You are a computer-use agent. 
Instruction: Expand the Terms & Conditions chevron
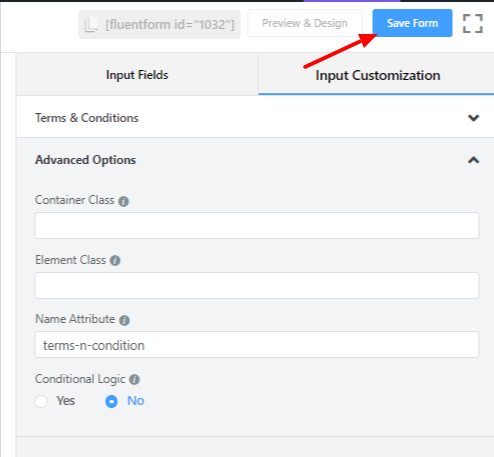point(473,118)
